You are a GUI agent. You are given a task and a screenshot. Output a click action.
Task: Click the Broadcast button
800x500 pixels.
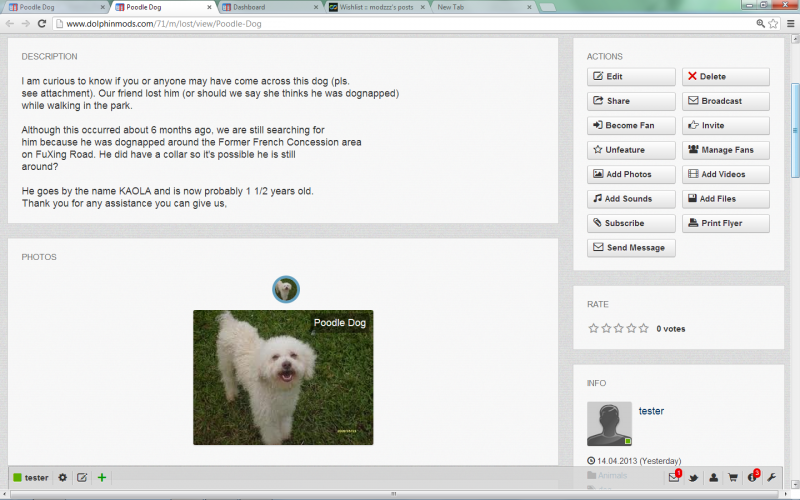click(x=726, y=101)
